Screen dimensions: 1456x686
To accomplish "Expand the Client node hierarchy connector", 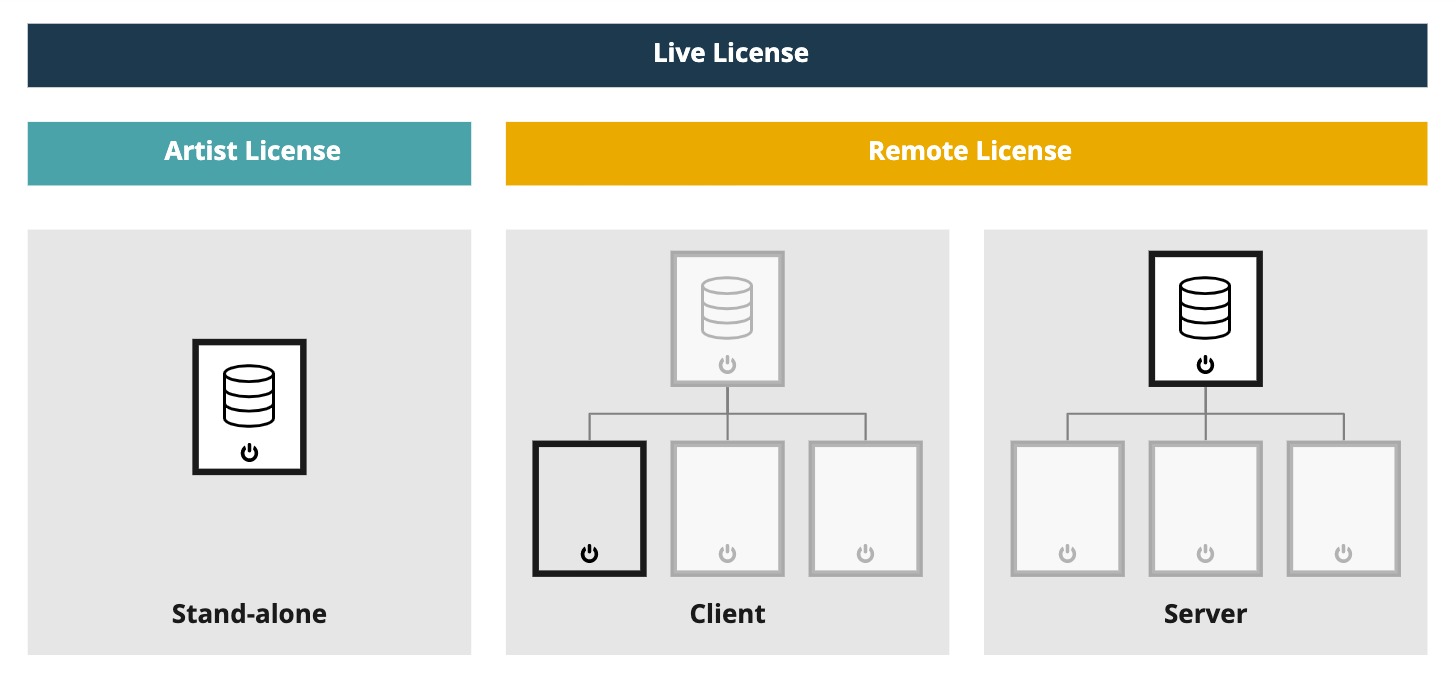I will 727,413.
